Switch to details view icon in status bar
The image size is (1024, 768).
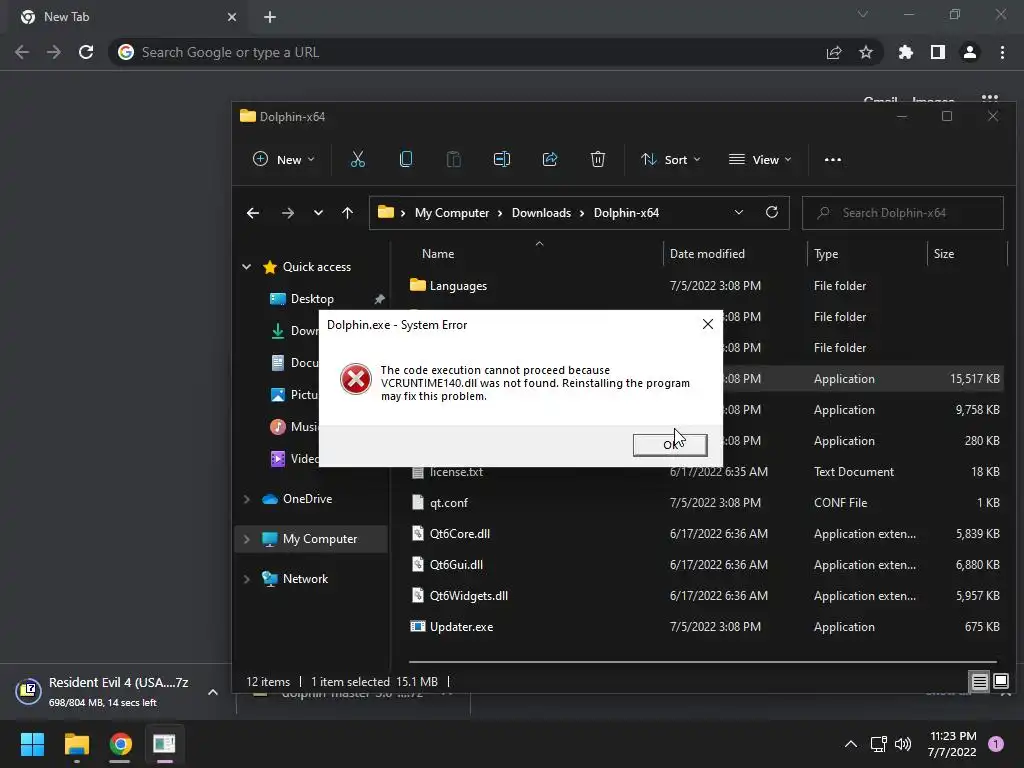click(979, 682)
